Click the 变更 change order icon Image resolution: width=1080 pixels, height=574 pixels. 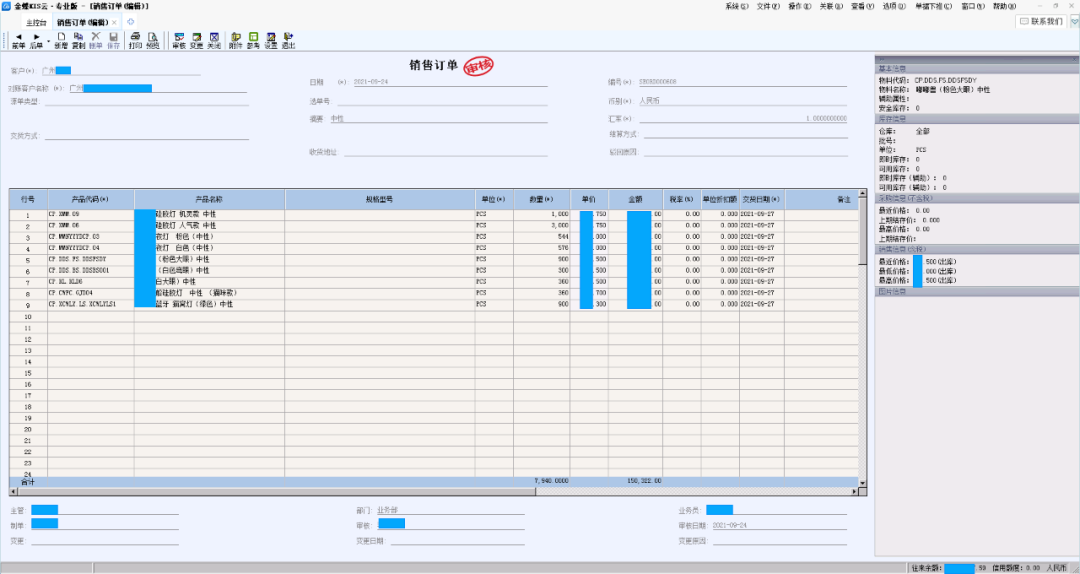(x=197, y=41)
